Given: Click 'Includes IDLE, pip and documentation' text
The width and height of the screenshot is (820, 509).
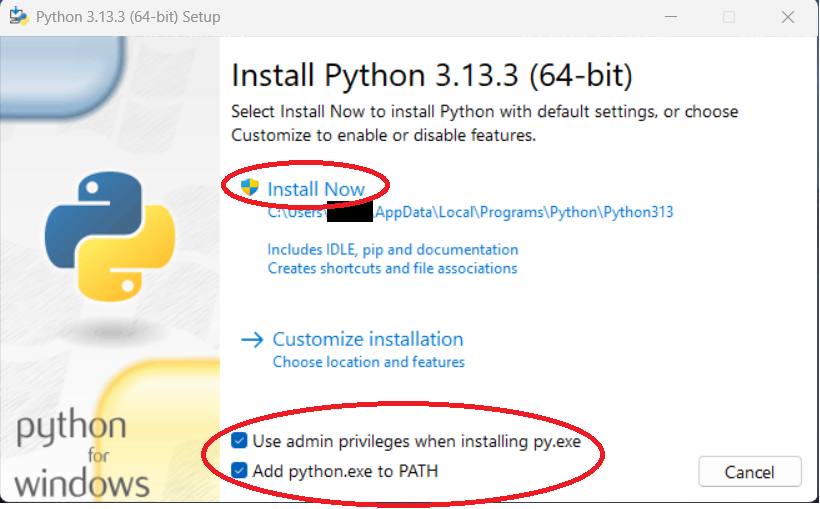Looking at the screenshot, I should (x=392, y=249).
